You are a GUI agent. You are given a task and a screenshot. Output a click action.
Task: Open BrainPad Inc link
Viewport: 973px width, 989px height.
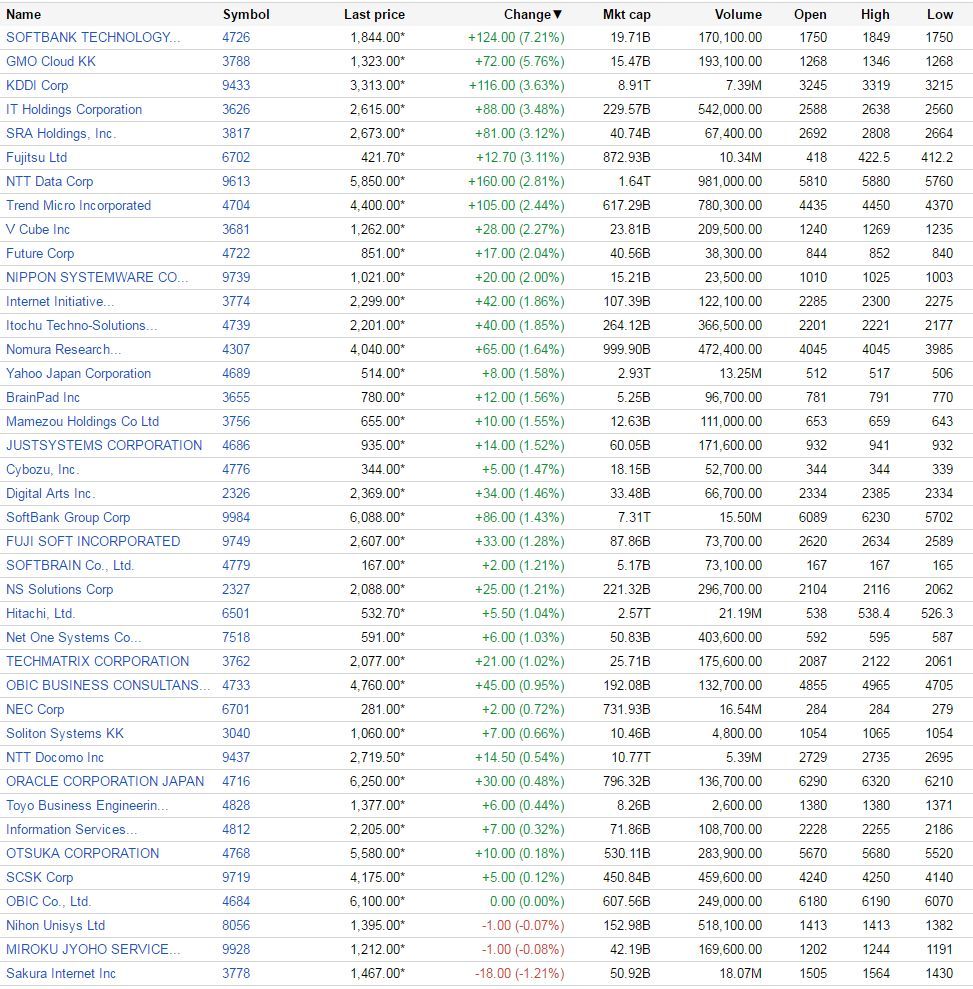43,397
